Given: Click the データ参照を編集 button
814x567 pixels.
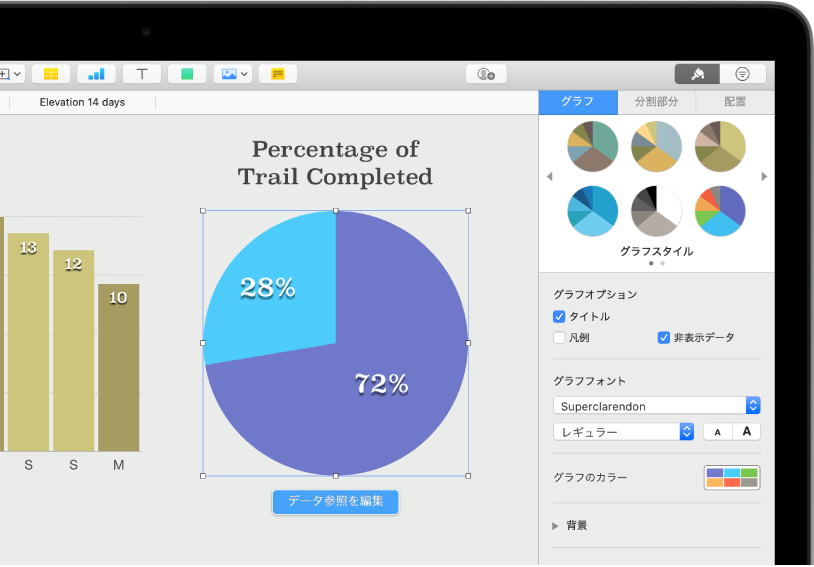Looking at the screenshot, I should (x=335, y=502).
